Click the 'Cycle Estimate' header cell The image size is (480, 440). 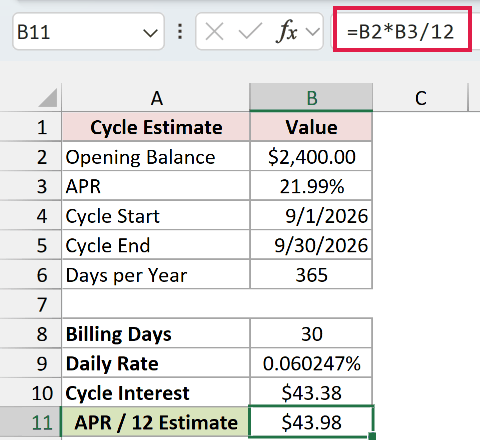click(x=156, y=127)
